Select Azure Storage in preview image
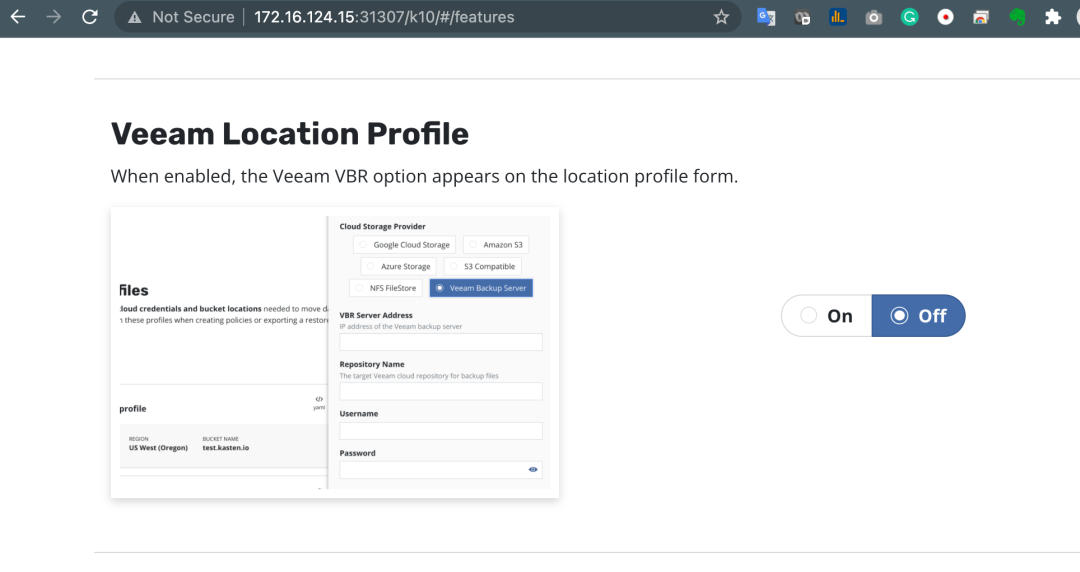The image size is (1080, 572). pos(398,266)
